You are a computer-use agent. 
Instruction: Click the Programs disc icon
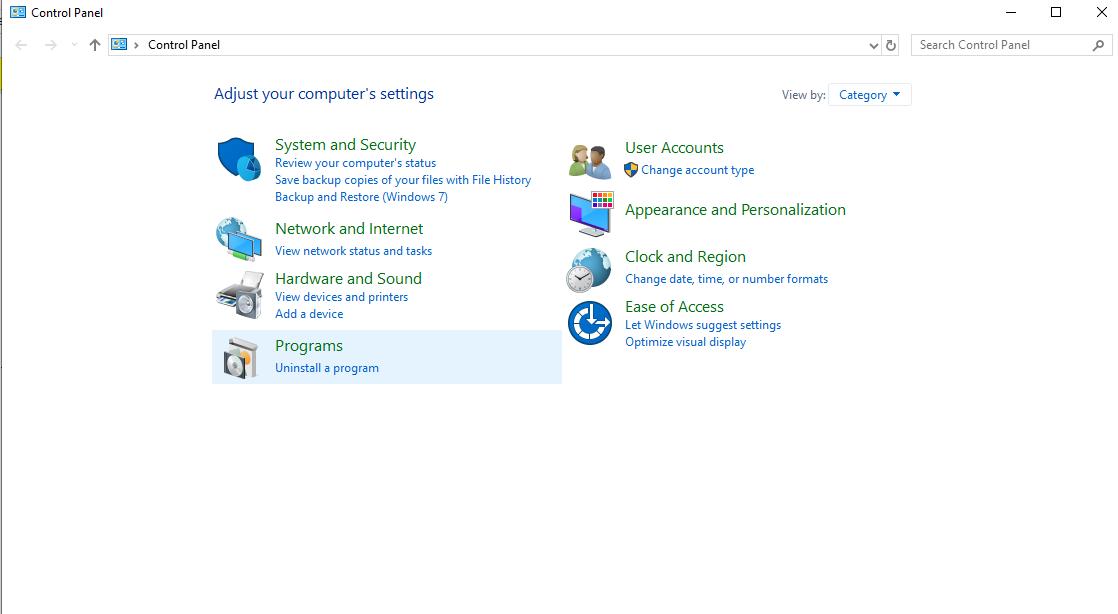click(x=238, y=358)
